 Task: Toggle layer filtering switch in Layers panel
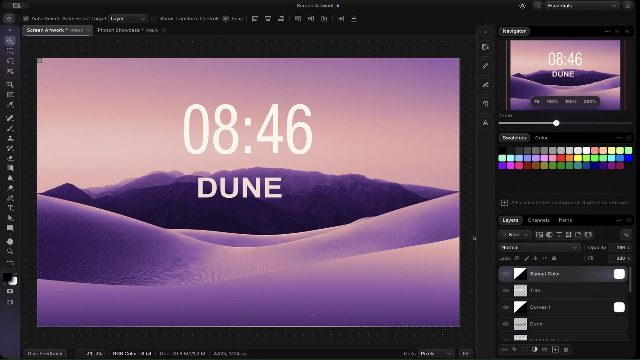(x=627, y=235)
